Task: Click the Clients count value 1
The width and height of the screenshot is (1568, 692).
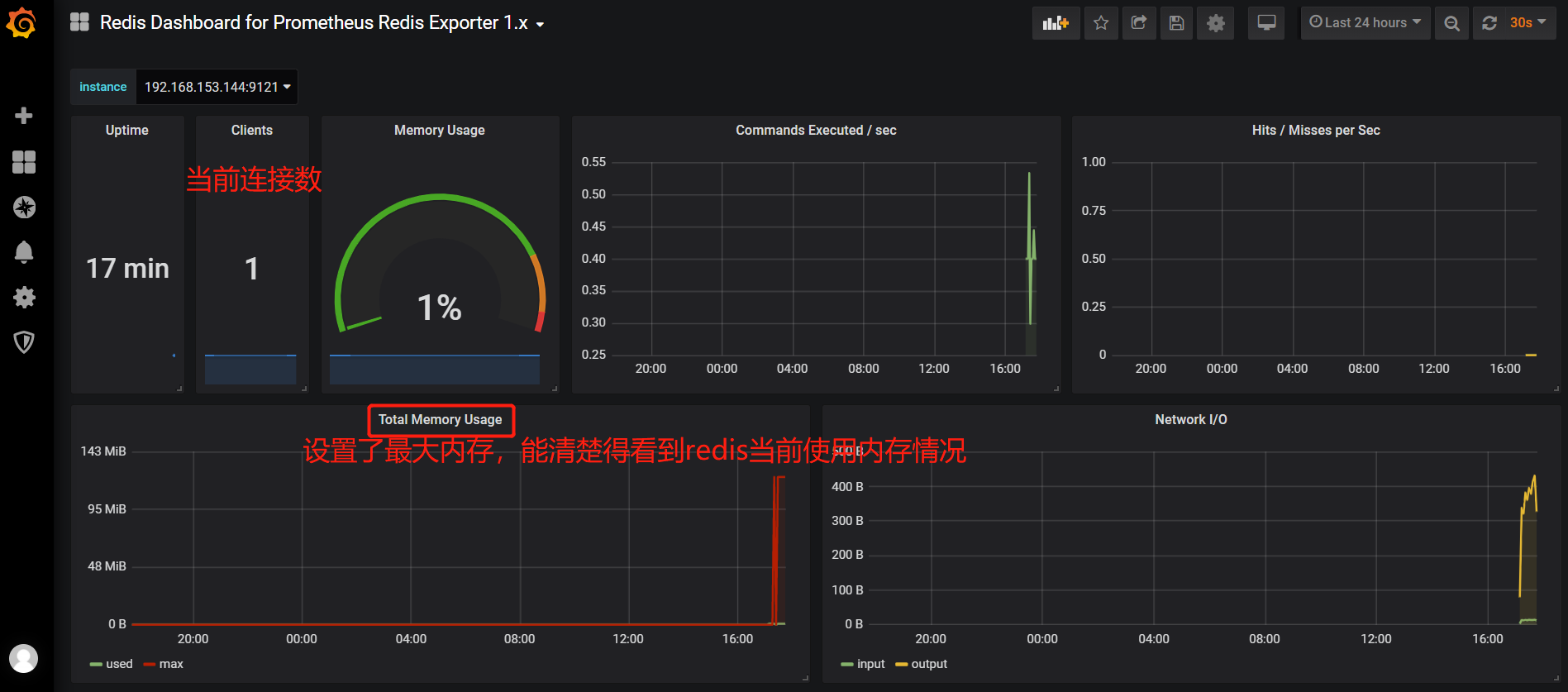Action: coord(252,269)
